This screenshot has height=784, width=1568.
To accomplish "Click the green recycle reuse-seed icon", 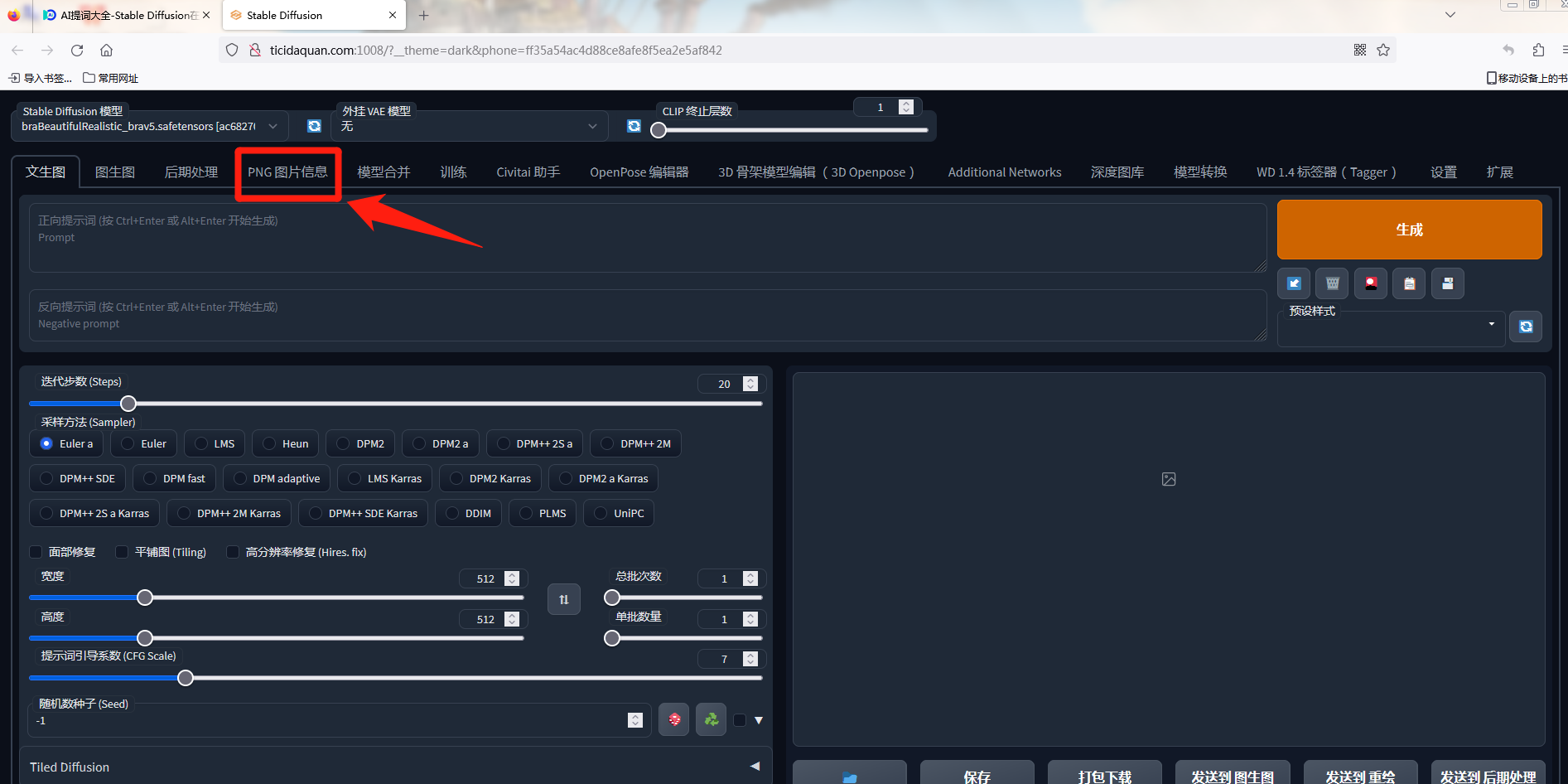I will (711, 719).
